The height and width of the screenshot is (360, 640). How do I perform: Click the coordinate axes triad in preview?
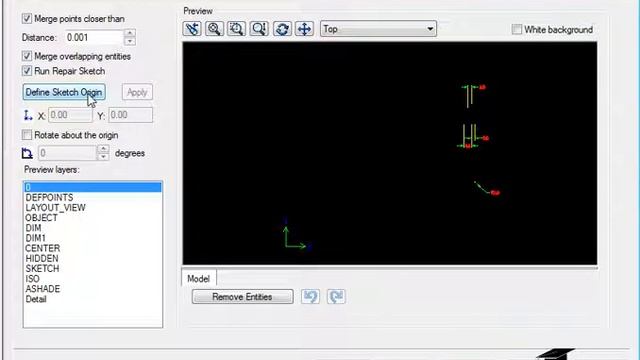pos(297,235)
